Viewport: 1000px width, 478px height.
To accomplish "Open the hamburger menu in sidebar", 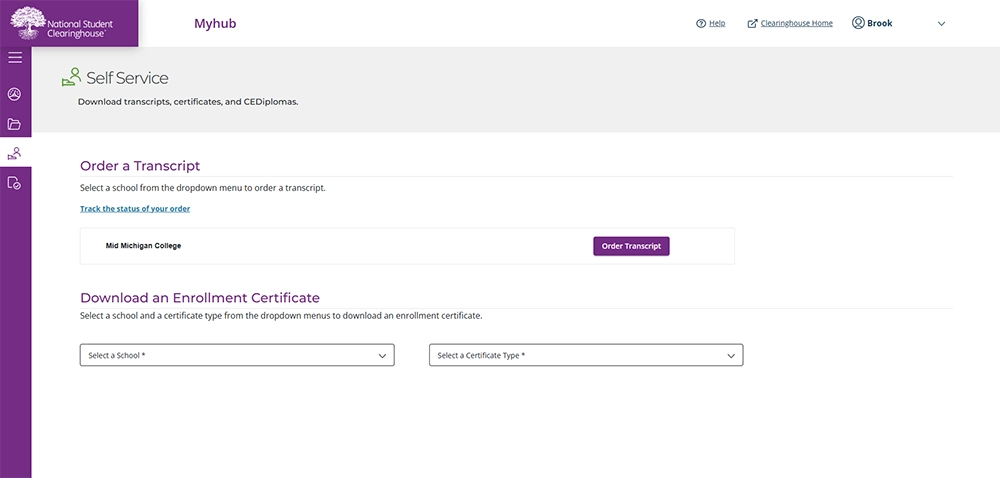I will (15, 58).
